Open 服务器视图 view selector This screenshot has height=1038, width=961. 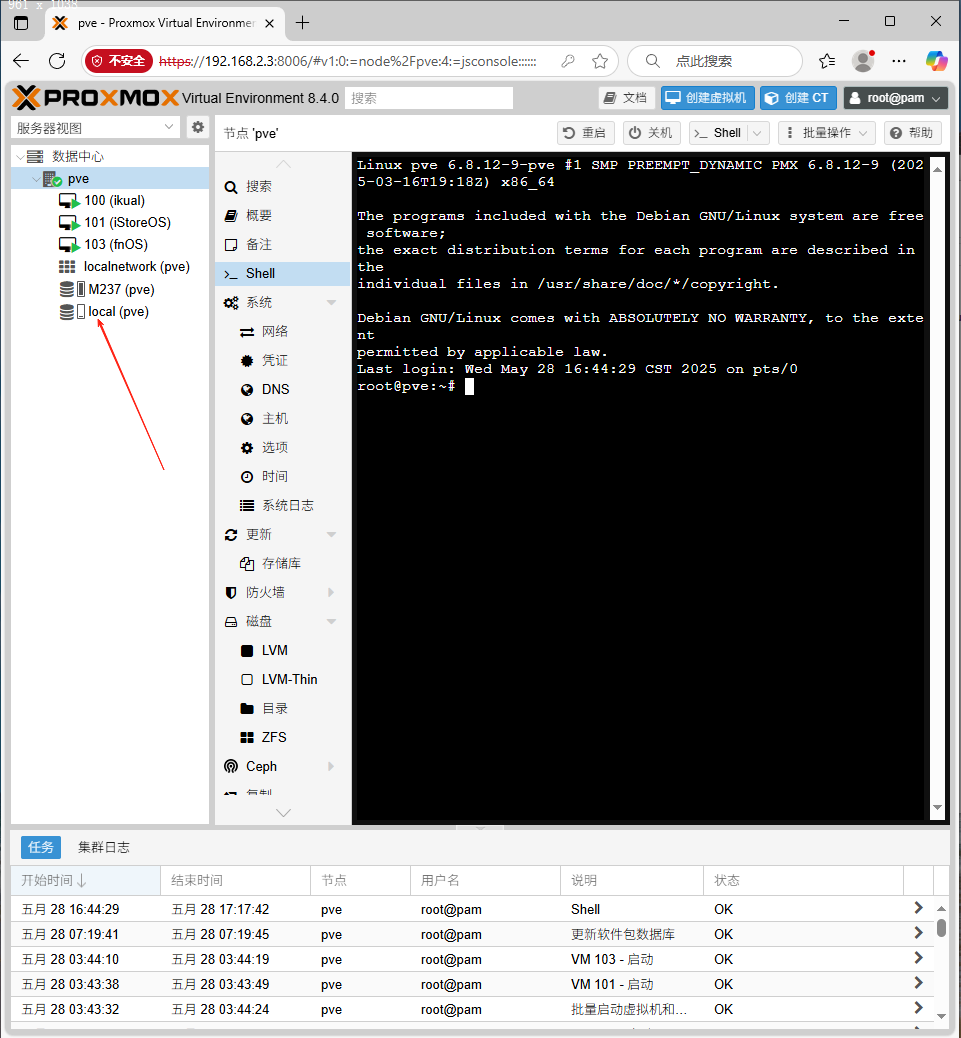click(95, 128)
